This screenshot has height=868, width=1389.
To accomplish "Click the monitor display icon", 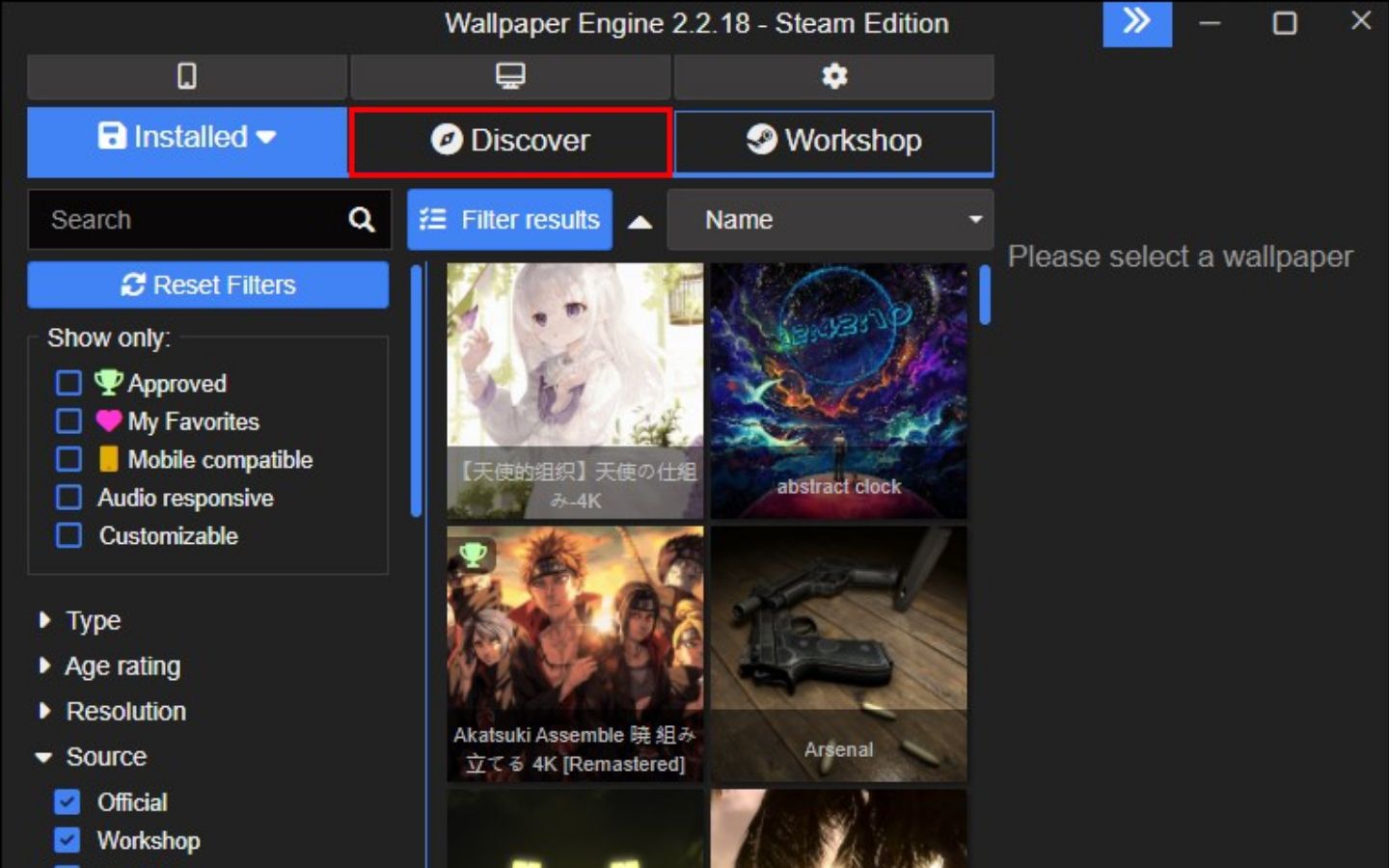I will (509, 76).
